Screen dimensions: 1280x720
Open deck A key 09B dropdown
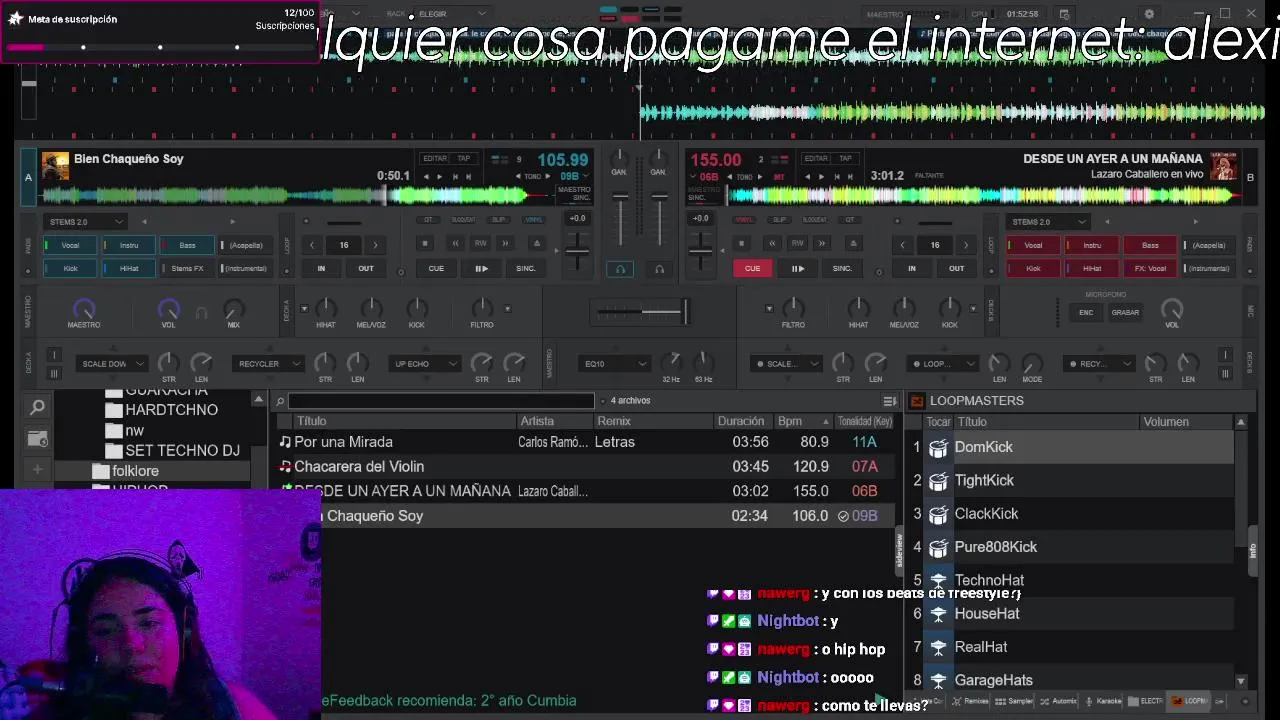(575, 176)
